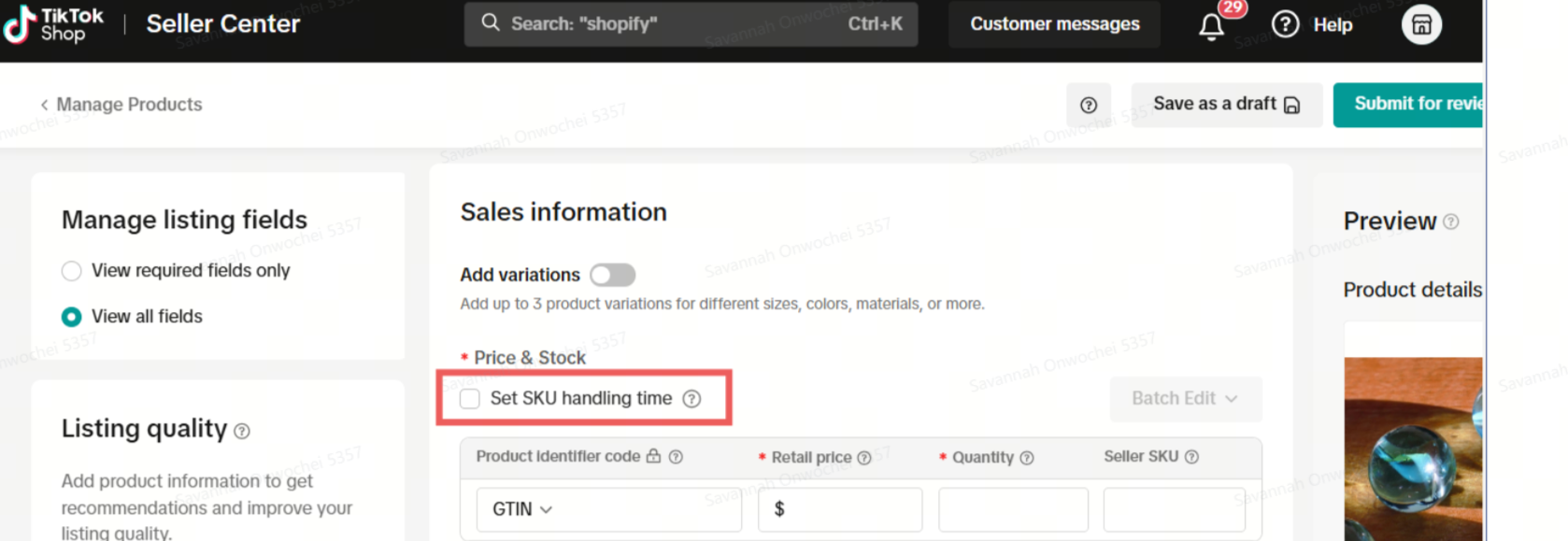Go back to Manage Products
The height and width of the screenshot is (541, 1568).
[x=121, y=105]
